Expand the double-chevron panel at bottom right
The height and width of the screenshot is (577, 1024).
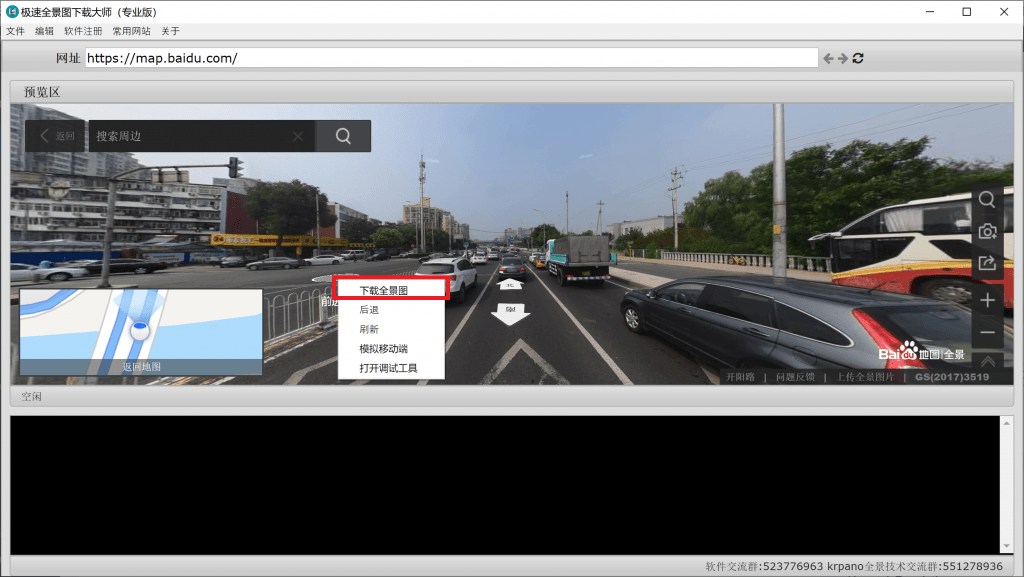click(987, 361)
